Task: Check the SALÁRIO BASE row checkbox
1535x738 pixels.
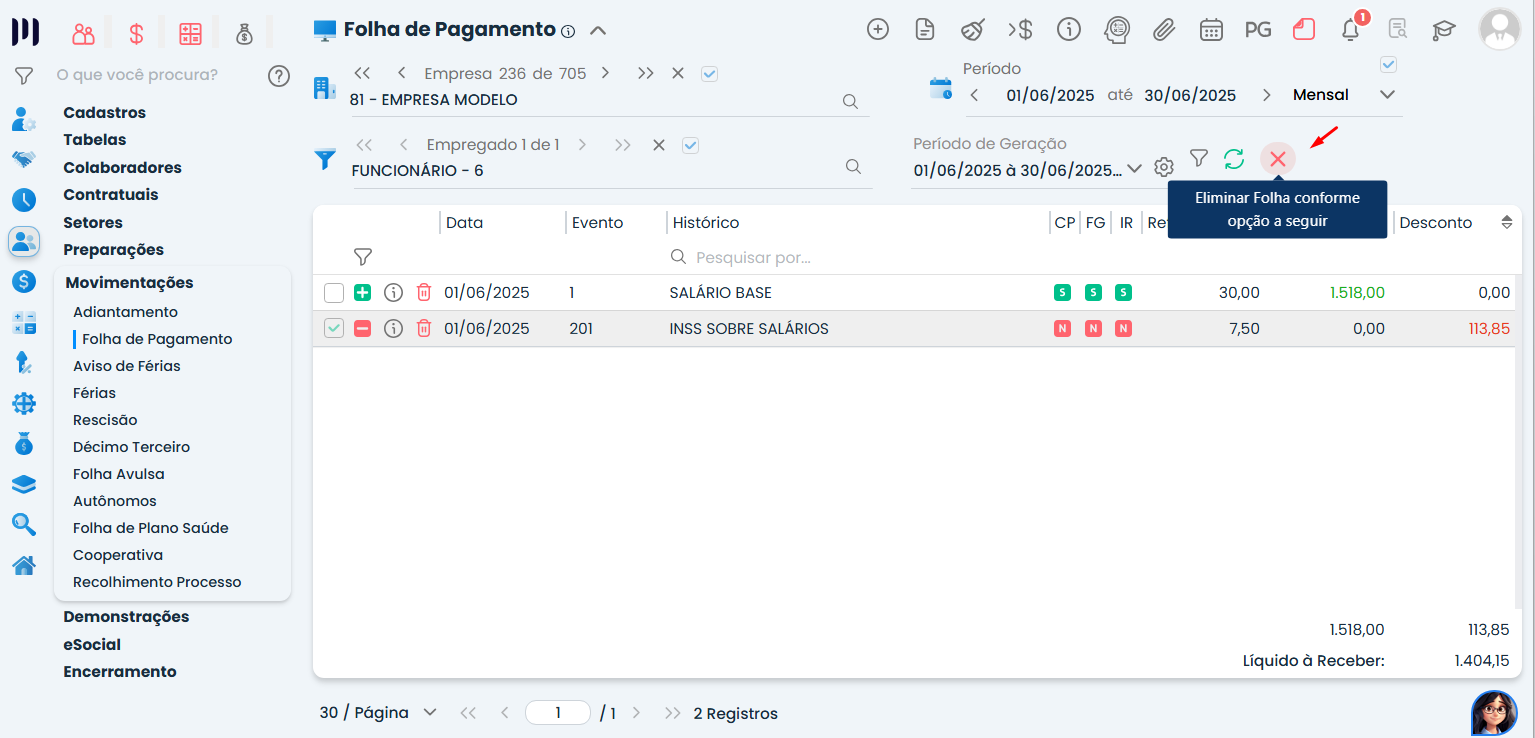Action: [334, 293]
